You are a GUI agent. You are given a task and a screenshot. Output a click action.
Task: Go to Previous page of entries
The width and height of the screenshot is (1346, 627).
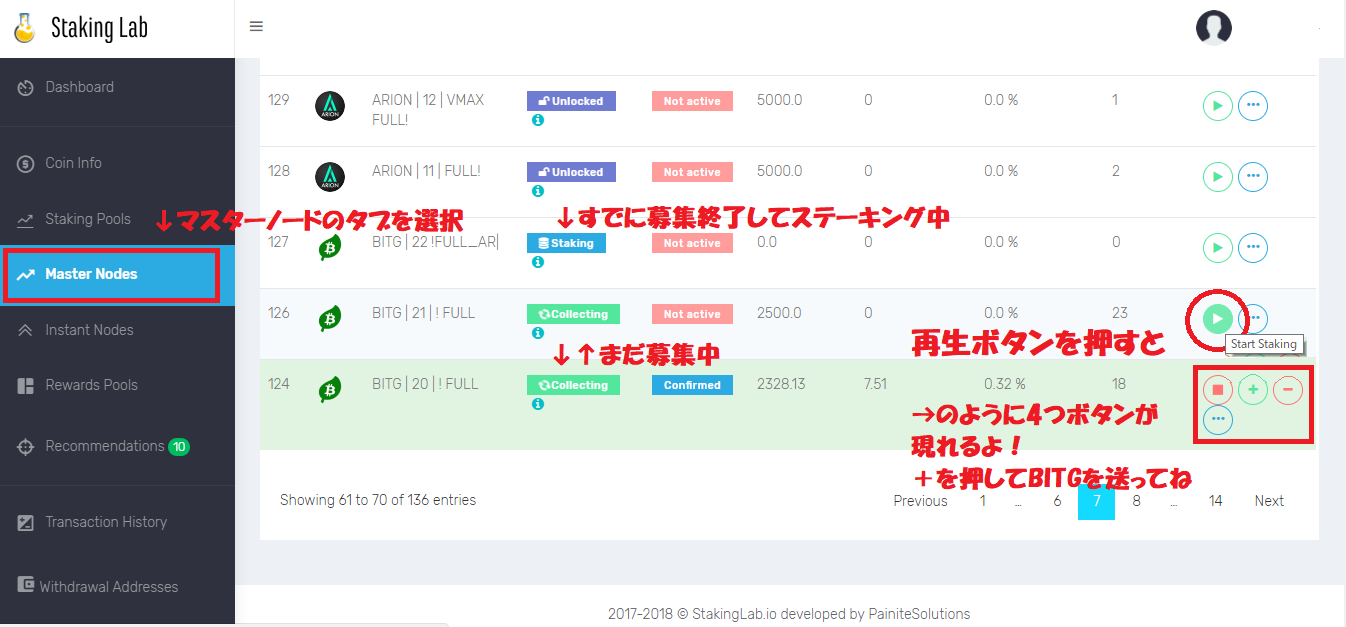(920, 501)
